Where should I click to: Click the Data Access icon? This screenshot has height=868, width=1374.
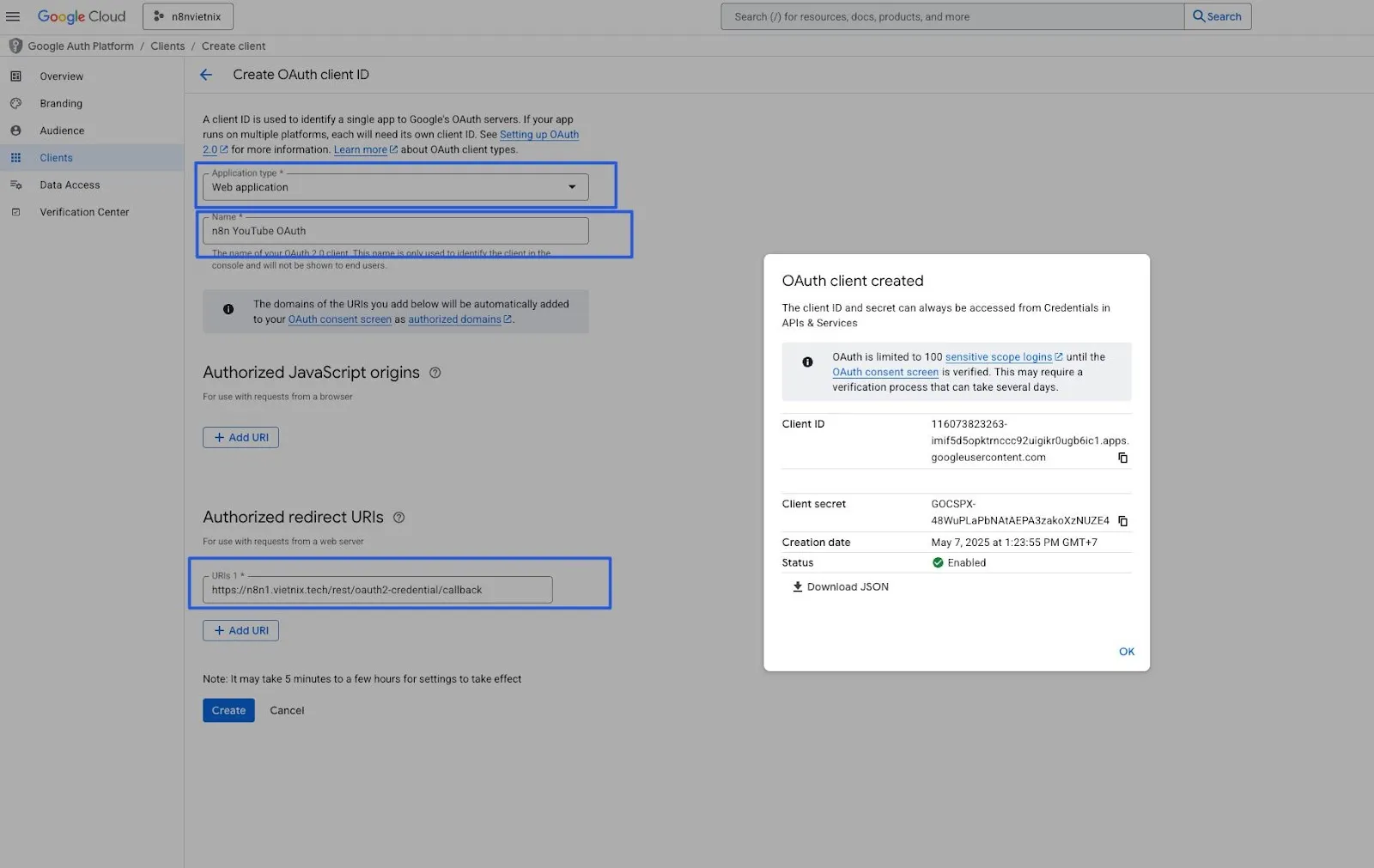(15, 185)
